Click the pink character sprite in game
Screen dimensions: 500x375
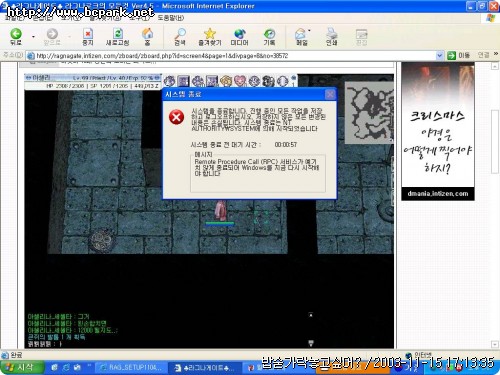[x=220, y=211]
